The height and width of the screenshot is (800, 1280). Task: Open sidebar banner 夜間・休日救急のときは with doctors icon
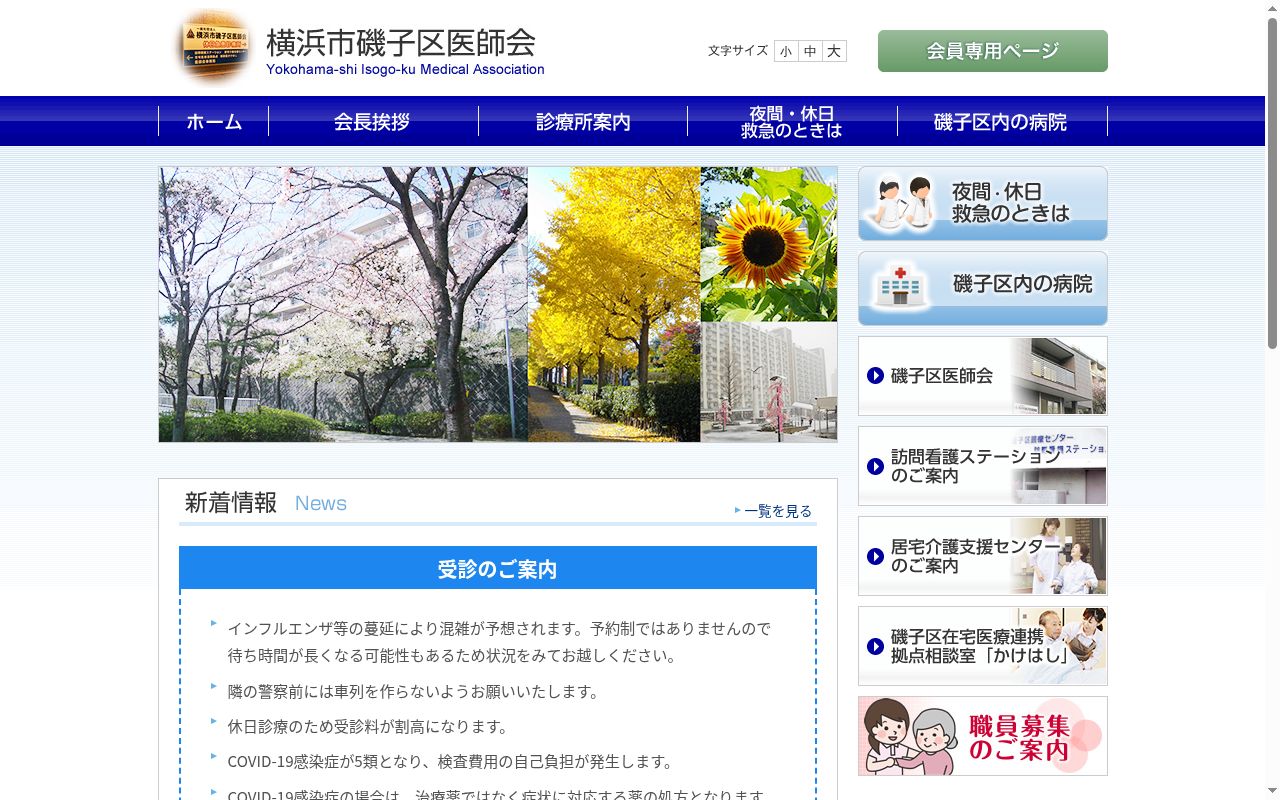(983, 203)
